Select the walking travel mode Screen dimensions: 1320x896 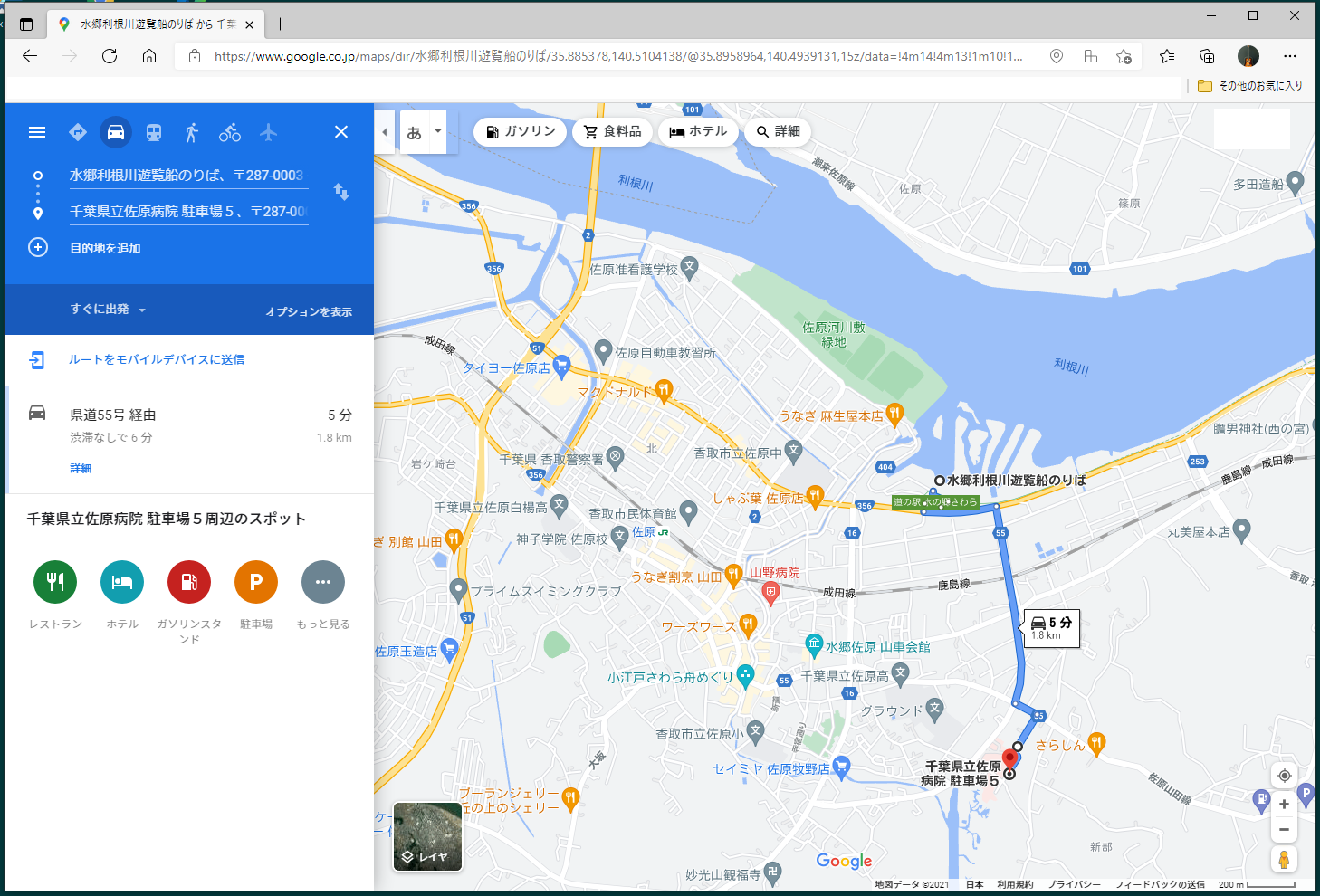(191, 132)
